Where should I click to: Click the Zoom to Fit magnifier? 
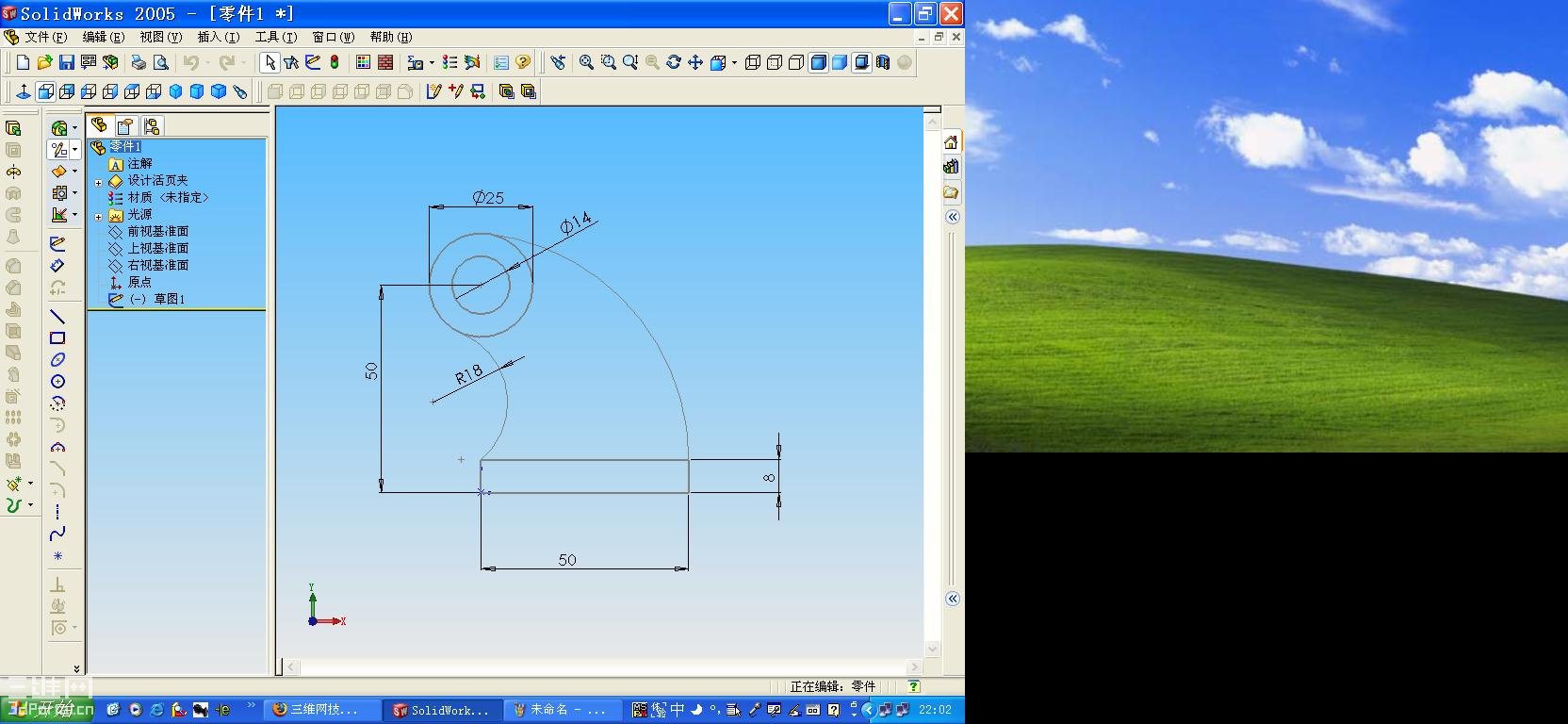pyautogui.click(x=586, y=62)
